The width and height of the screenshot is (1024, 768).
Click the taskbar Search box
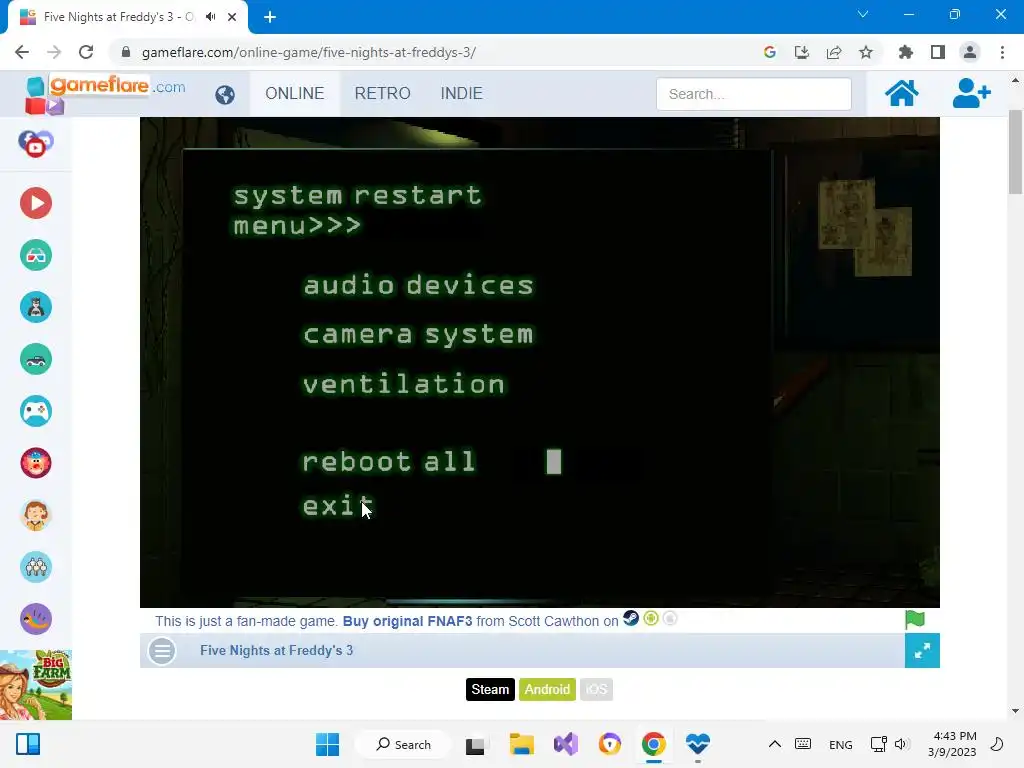pos(403,744)
